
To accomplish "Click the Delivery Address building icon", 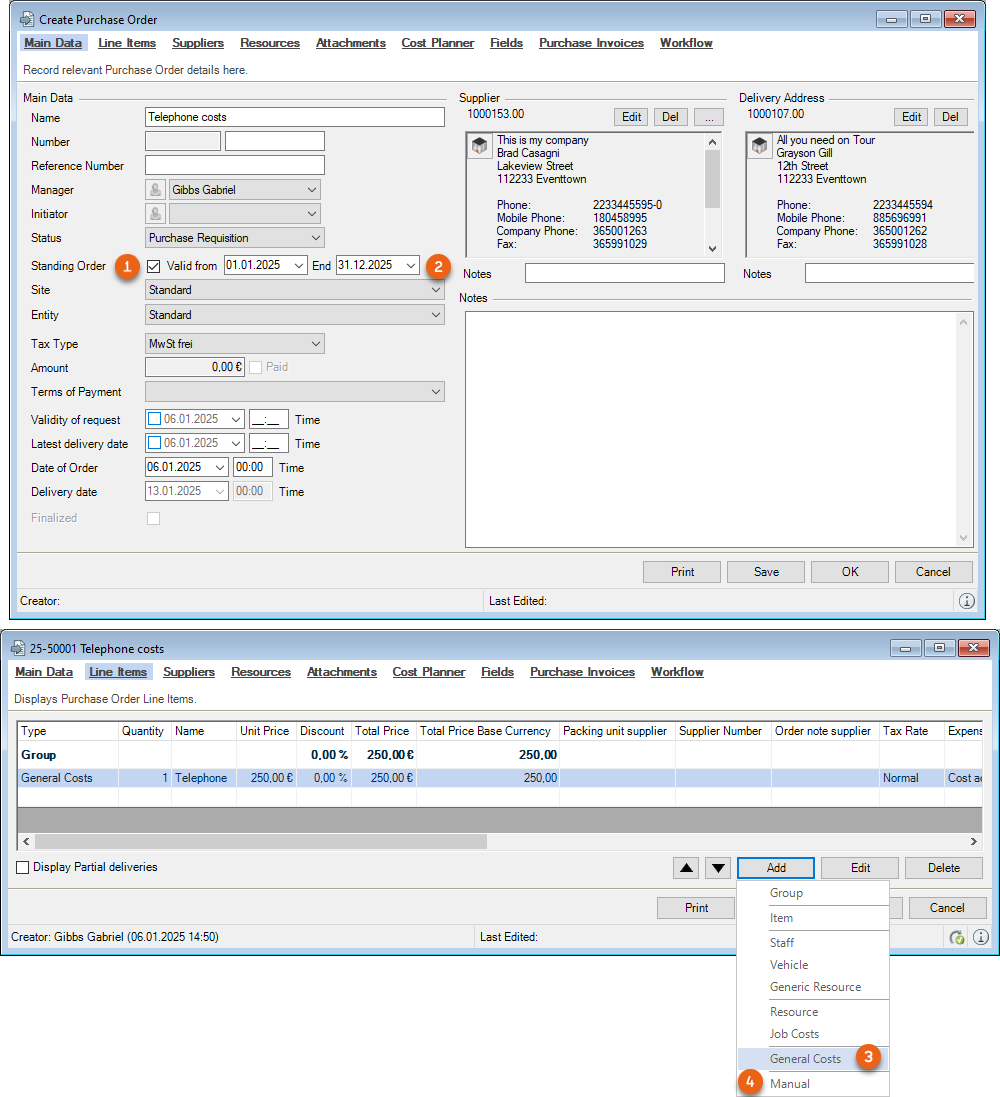I will tap(759, 147).
